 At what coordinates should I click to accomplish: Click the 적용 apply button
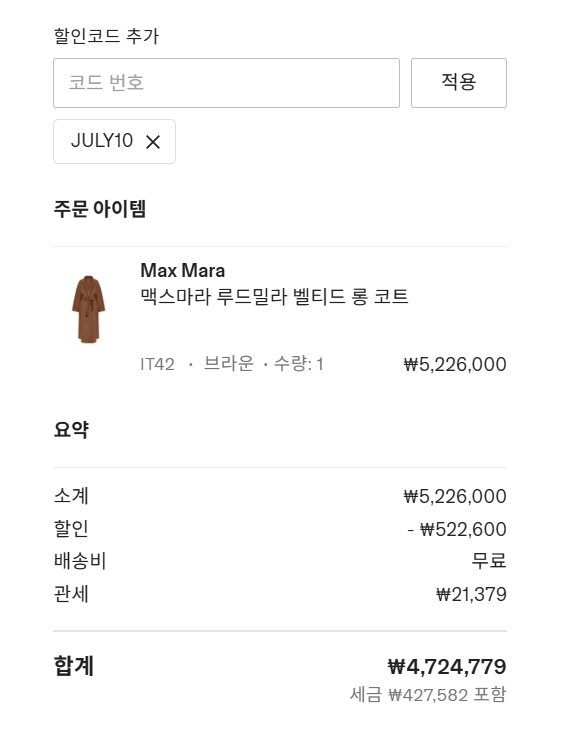click(459, 83)
